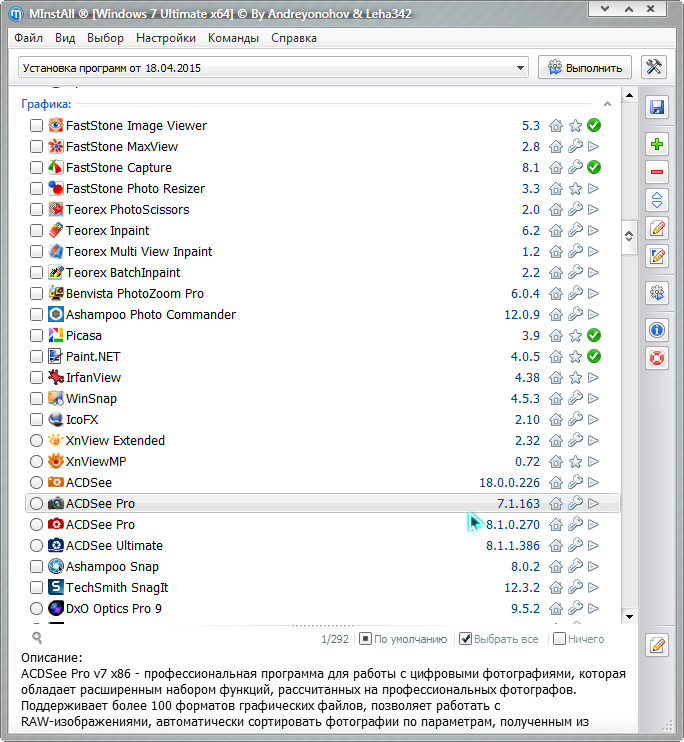Click play arrow for IrfanView
This screenshot has height=742, width=684.
coord(593,378)
